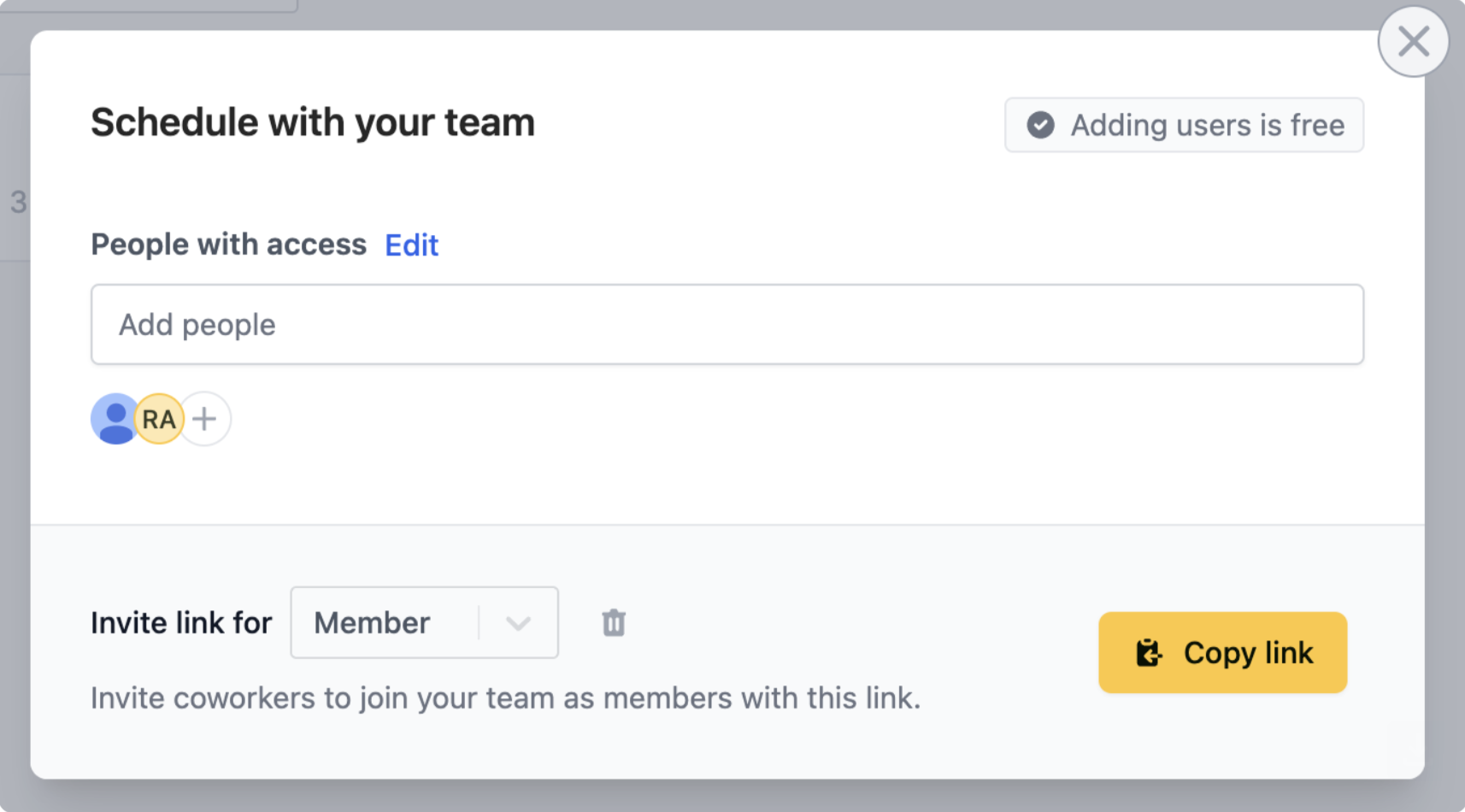
Task: Click the dimmed number 3 behind the dialog
Action: (18, 203)
